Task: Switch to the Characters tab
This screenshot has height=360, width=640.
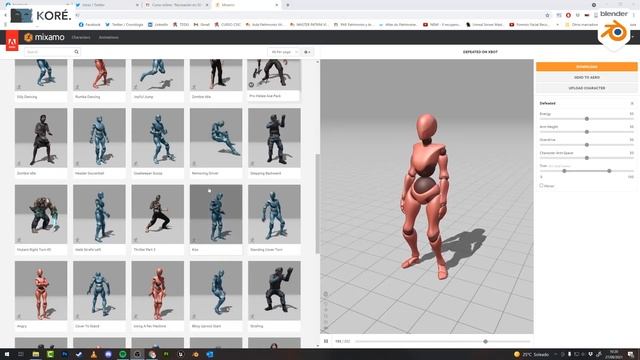Action: tap(81, 37)
